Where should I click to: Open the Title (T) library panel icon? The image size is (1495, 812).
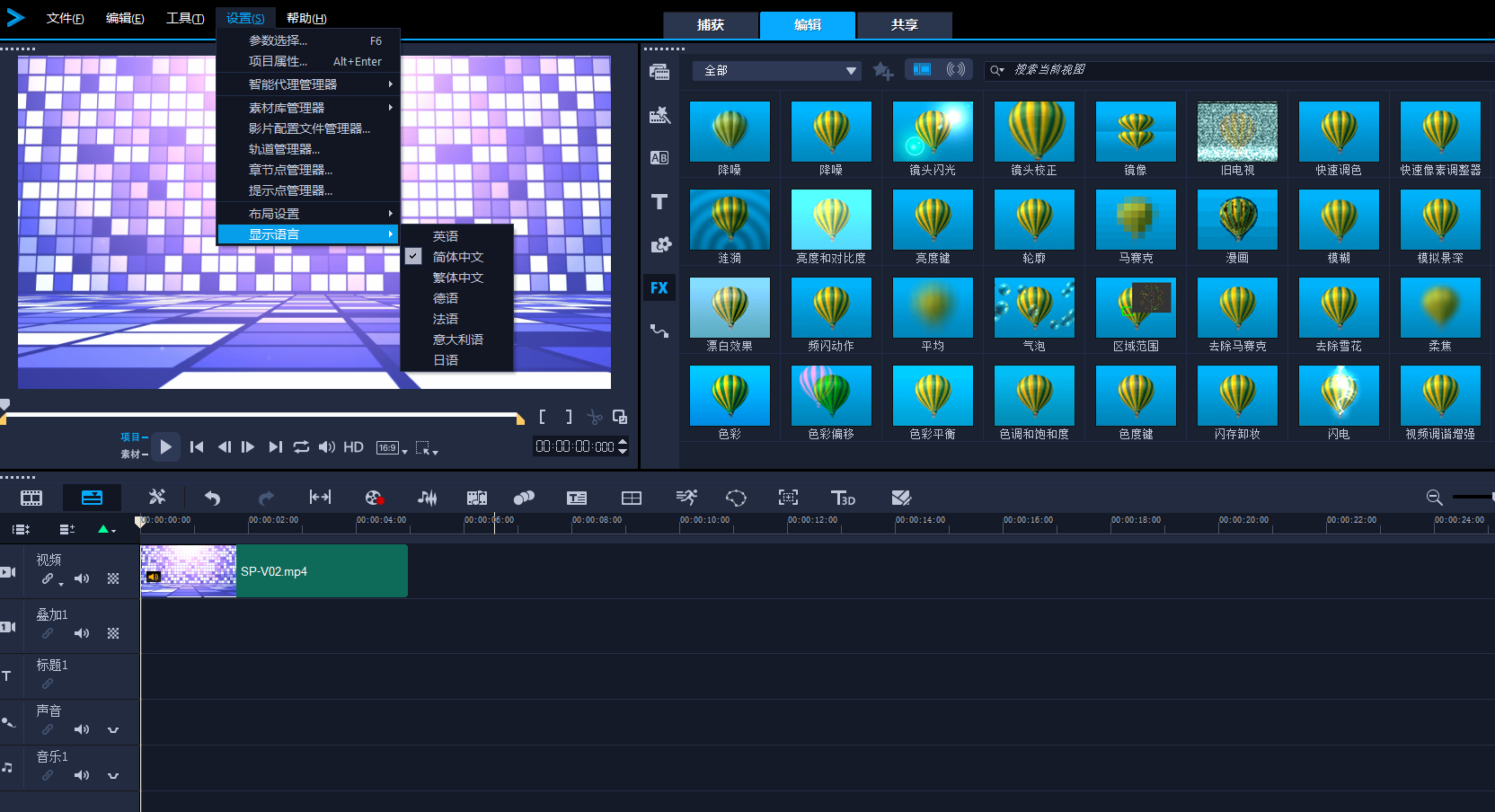click(659, 202)
